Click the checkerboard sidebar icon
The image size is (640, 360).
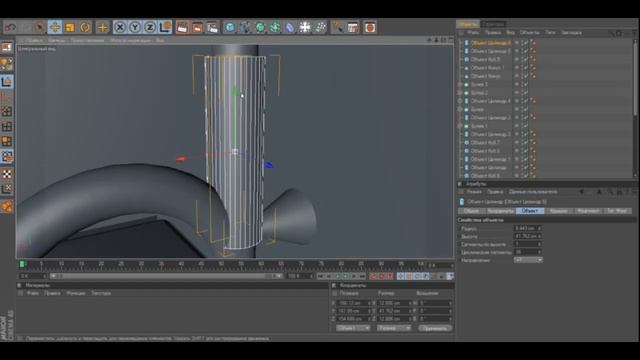(7, 174)
